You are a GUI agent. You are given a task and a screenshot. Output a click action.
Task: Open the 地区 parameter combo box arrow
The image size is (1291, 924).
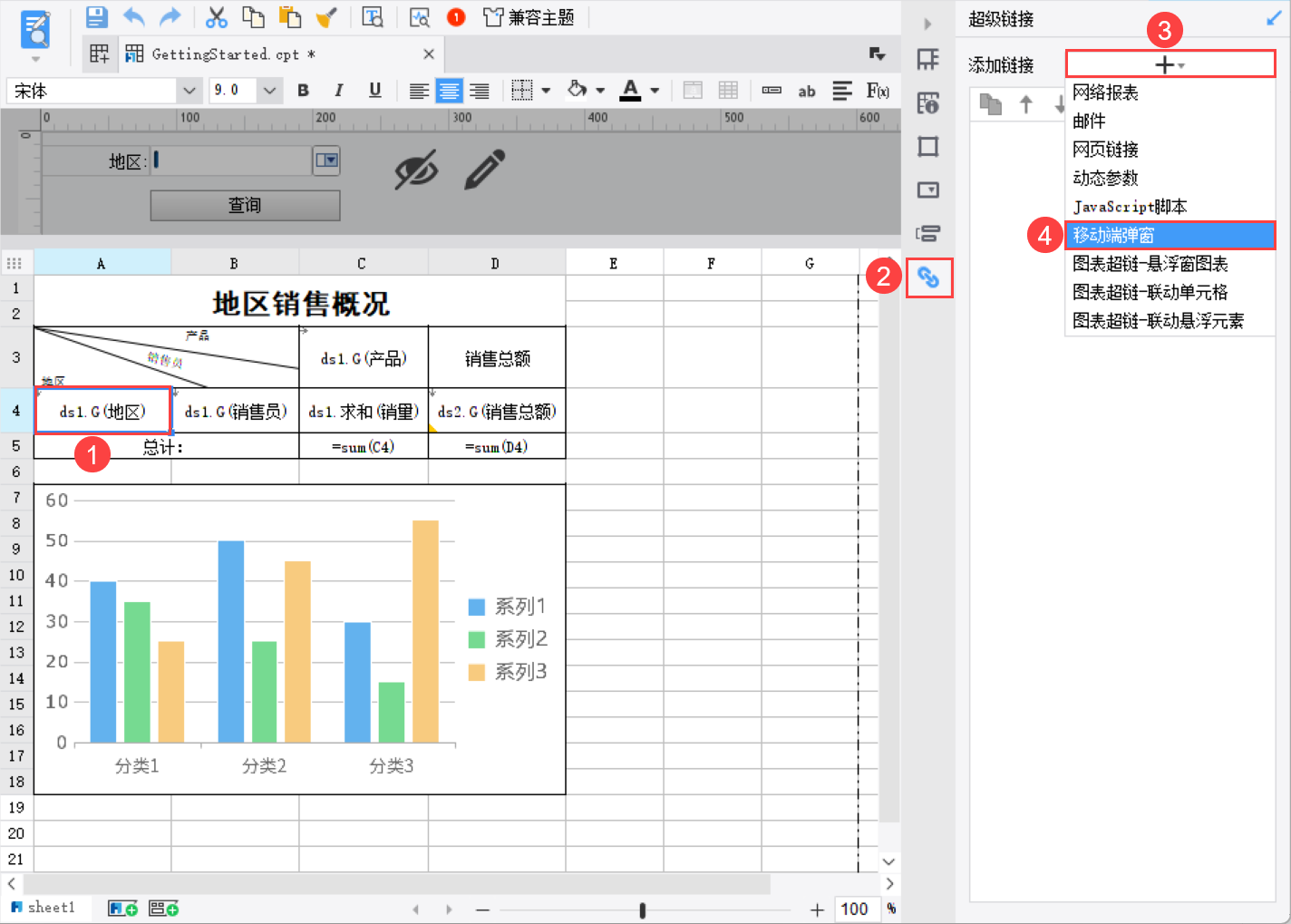326,160
